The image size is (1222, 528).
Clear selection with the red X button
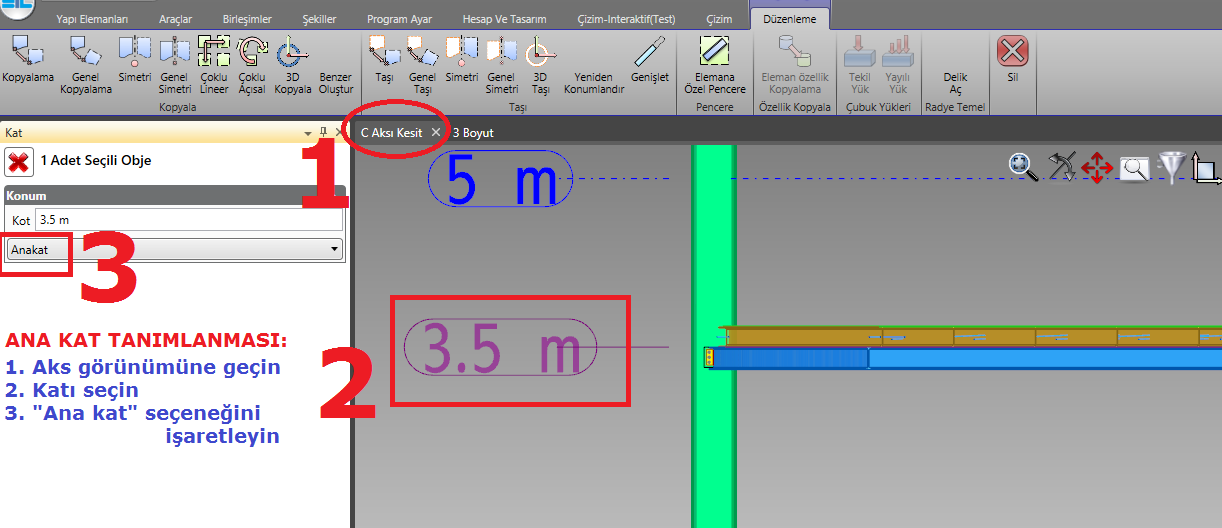click(x=16, y=161)
